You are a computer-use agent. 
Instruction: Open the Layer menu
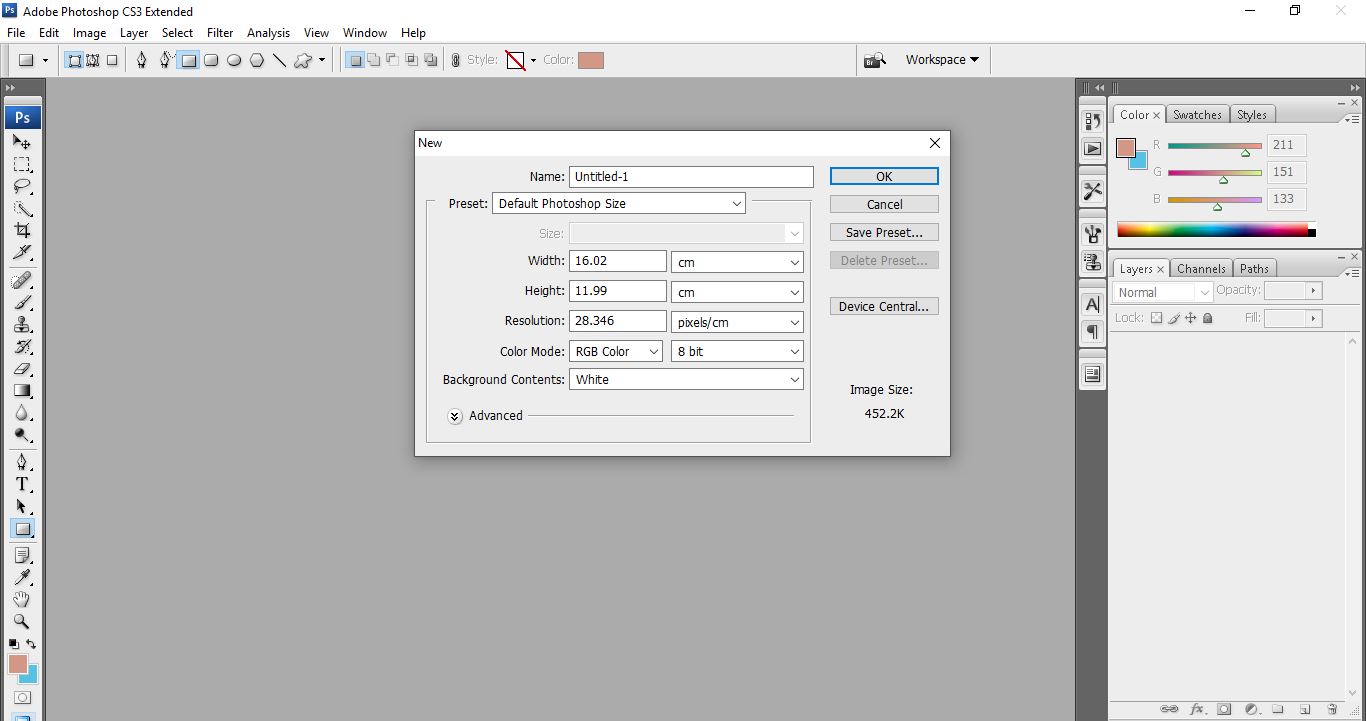(x=134, y=33)
